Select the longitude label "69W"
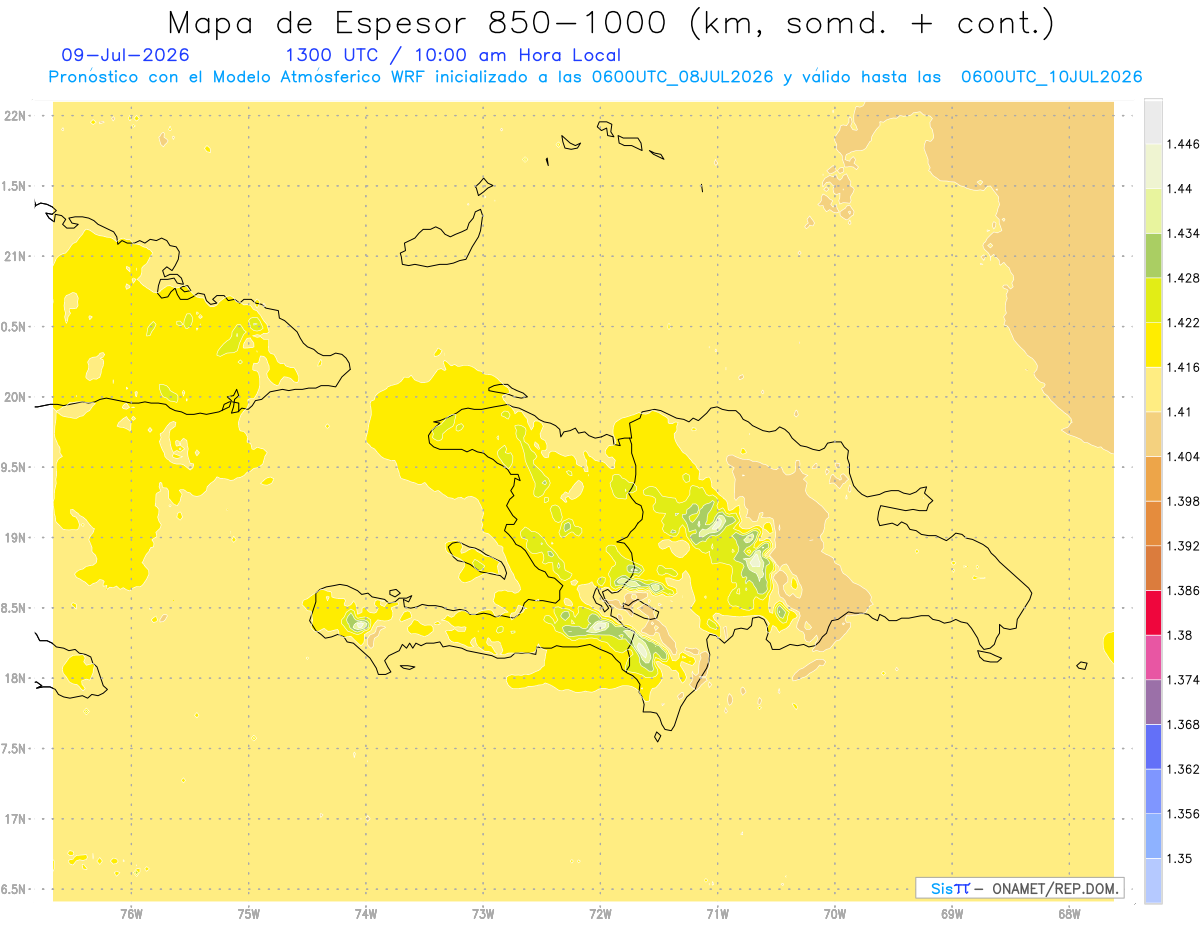 pyautogui.click(x=952, y=914)
